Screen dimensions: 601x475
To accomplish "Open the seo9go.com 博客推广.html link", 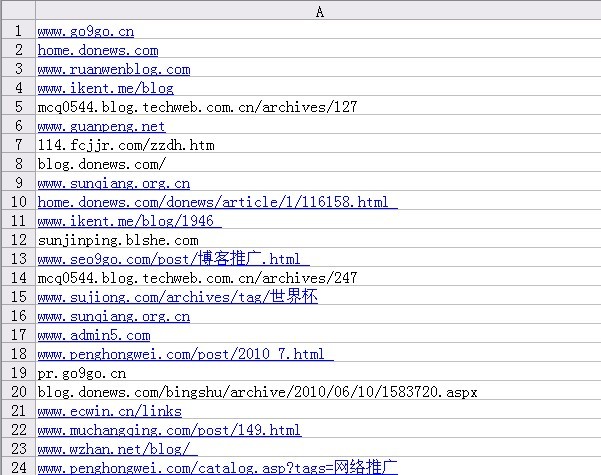I will coord(174,259).
